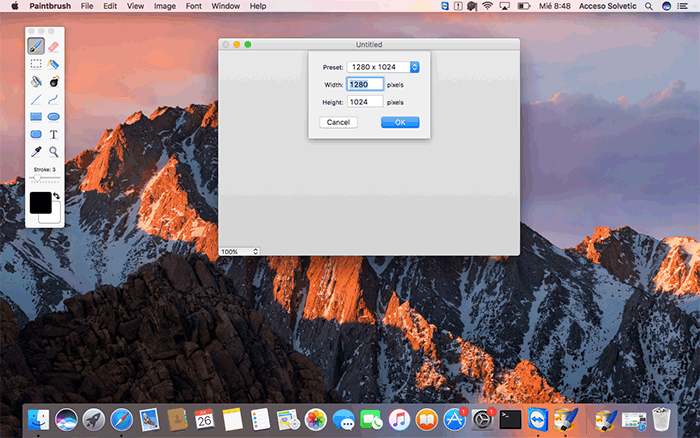Screen dimensions: 700x438
Task: Open the Paintbrush application menu
Action: coord(50,6)
